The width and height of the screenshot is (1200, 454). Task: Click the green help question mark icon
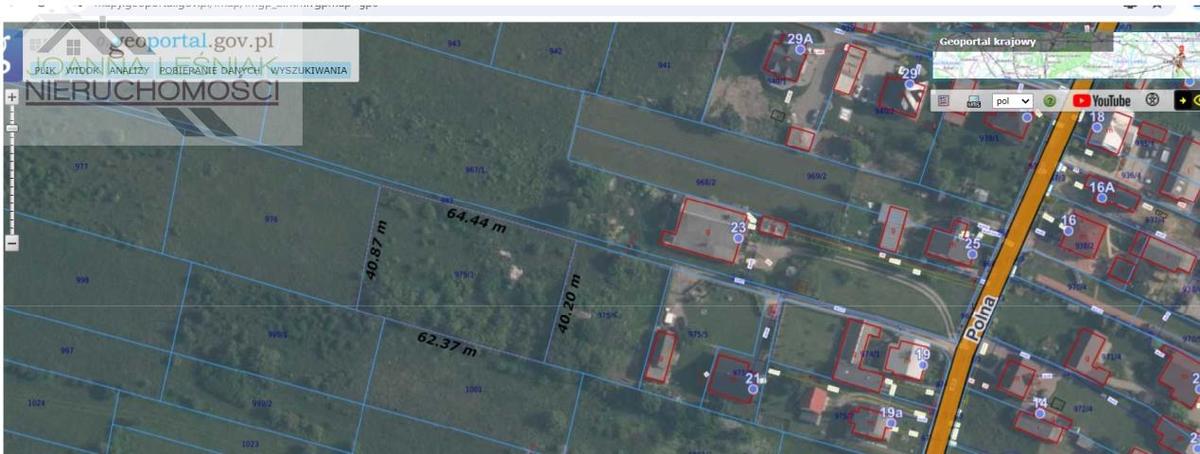click(1050, 101)
